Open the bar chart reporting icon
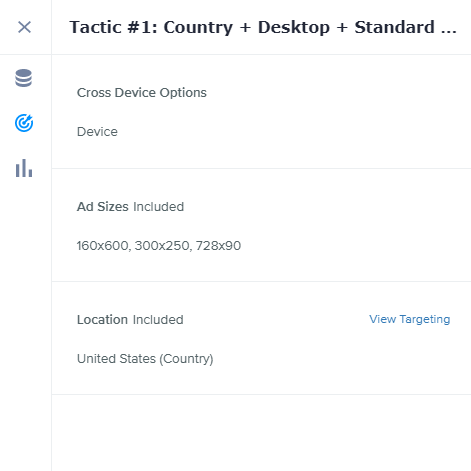 pyautogui.click(x=24, y=168)
